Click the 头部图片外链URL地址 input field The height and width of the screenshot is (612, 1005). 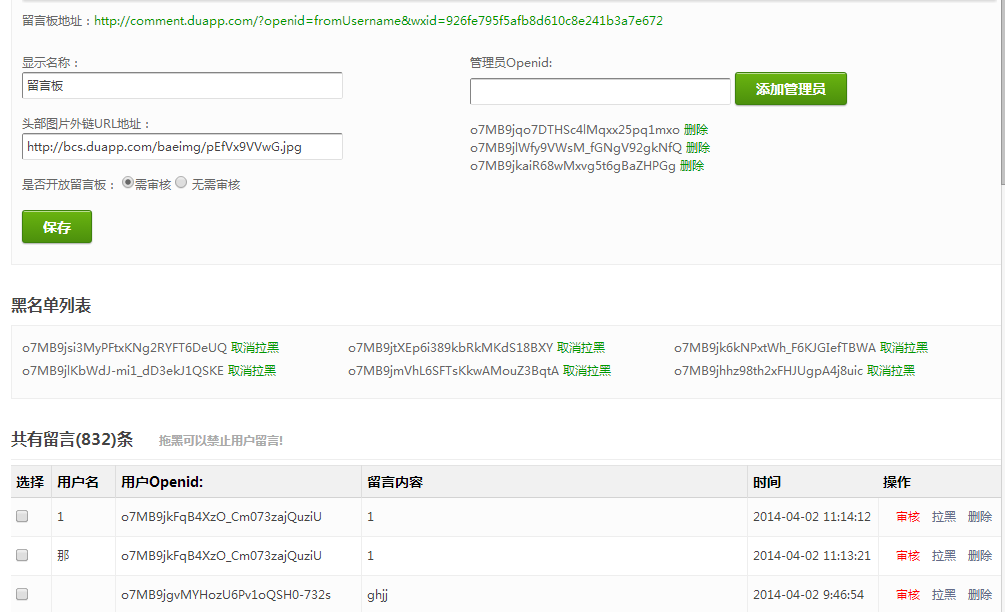point(182,147)
